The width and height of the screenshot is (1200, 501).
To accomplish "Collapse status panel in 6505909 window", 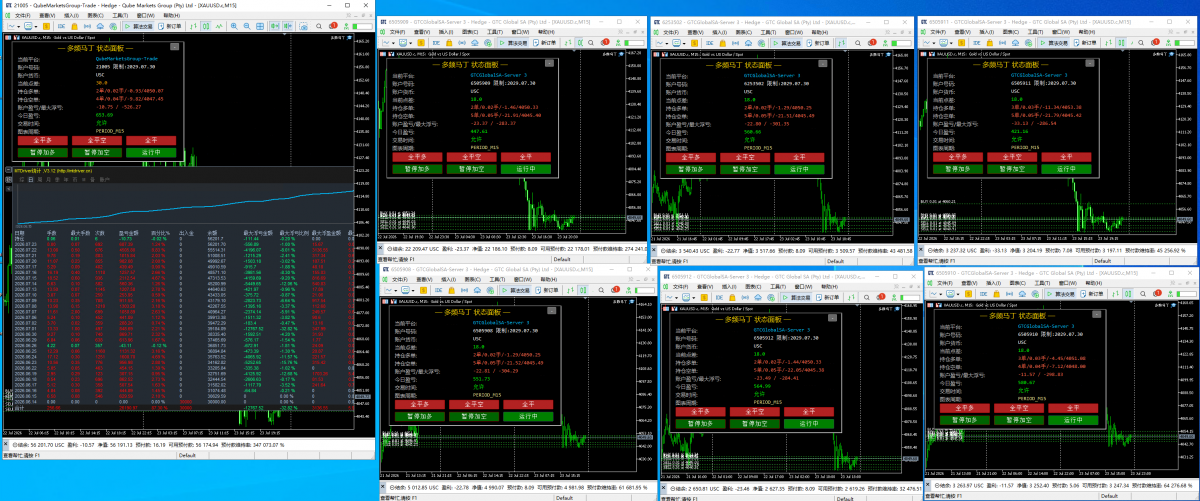I will (x=549, y=63).
